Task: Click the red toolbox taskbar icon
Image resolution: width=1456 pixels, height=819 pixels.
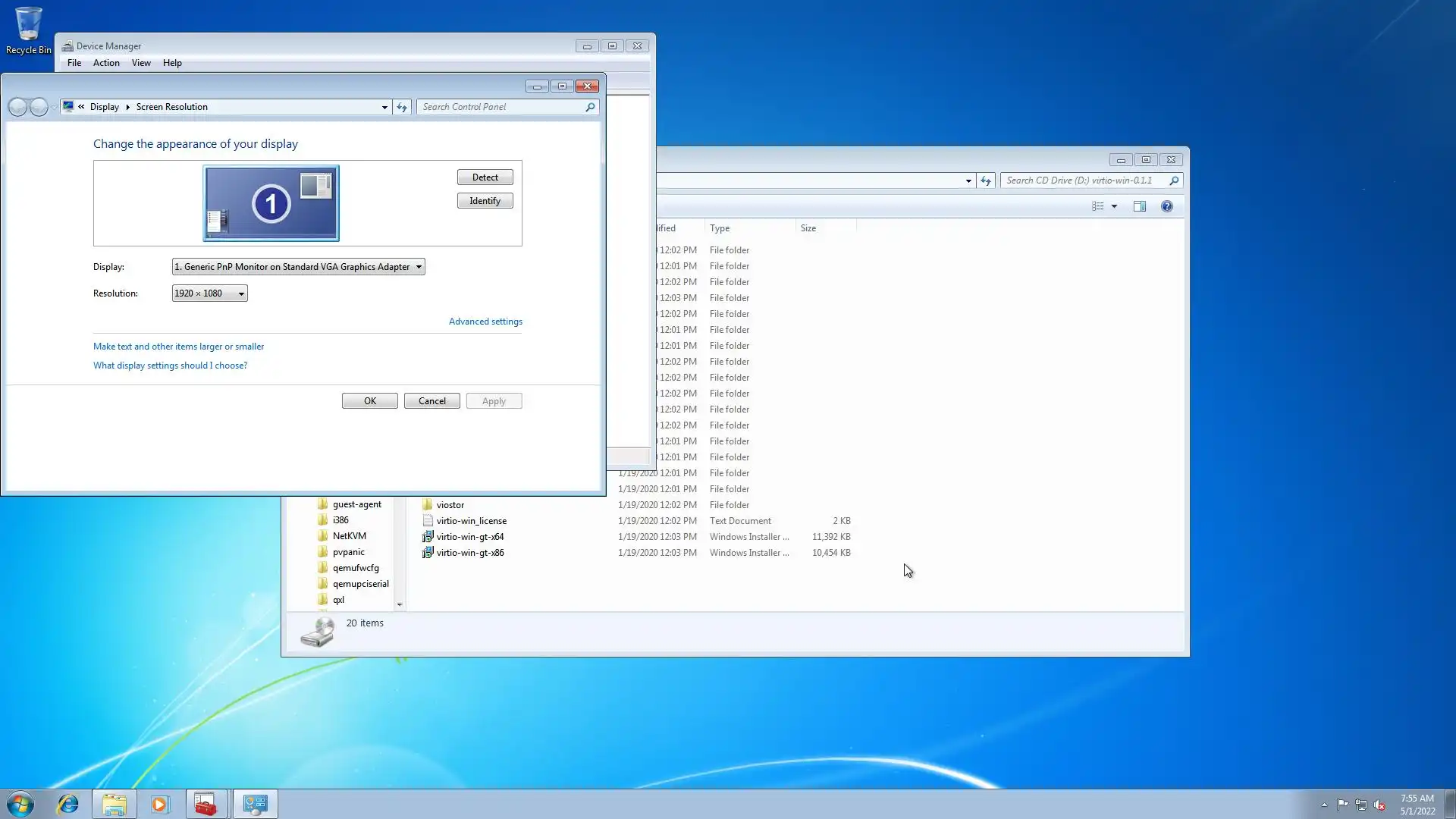Action: click(206, 804)
